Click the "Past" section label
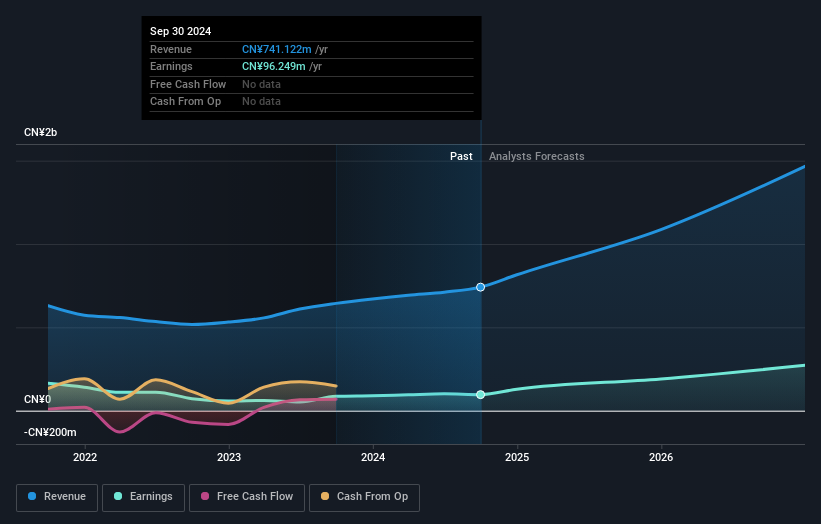 [461, 156]
